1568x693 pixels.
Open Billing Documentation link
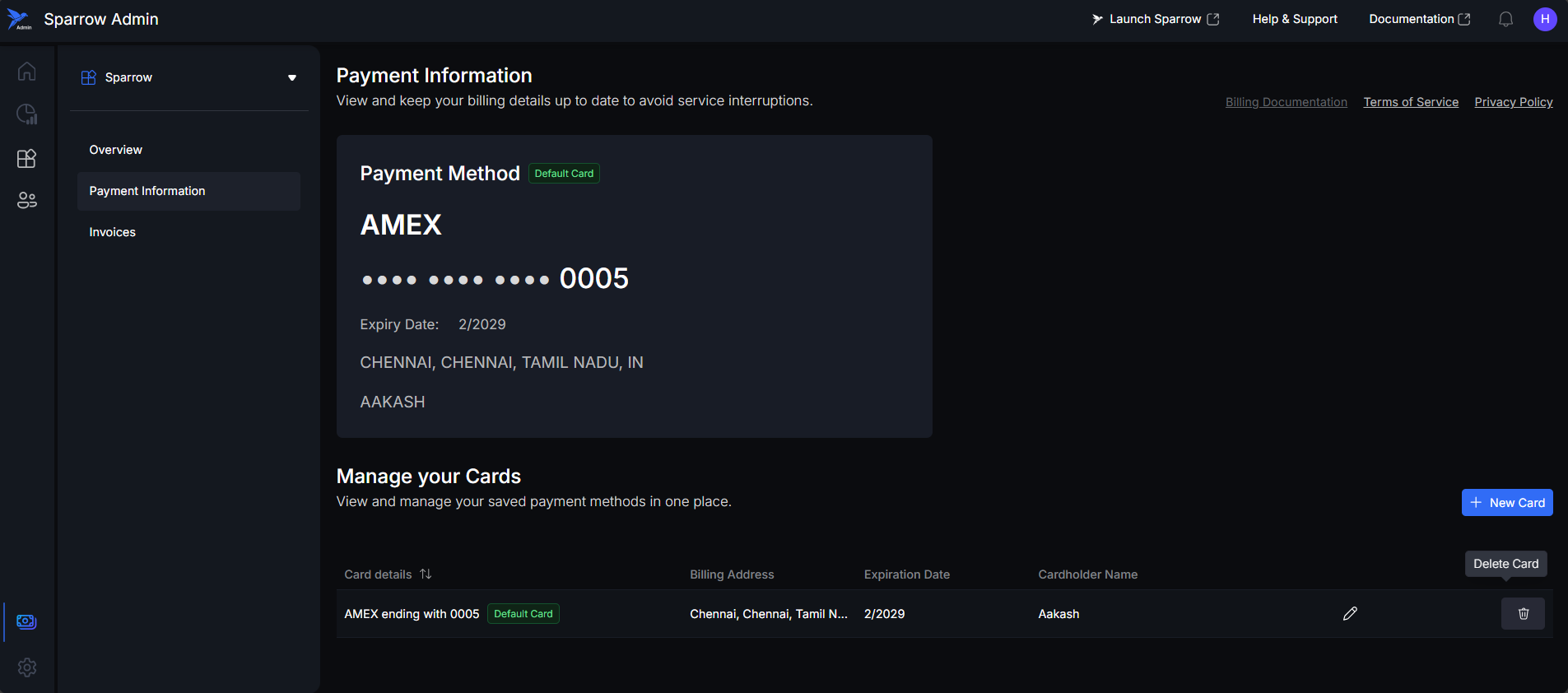click(x=1286, y=102)
